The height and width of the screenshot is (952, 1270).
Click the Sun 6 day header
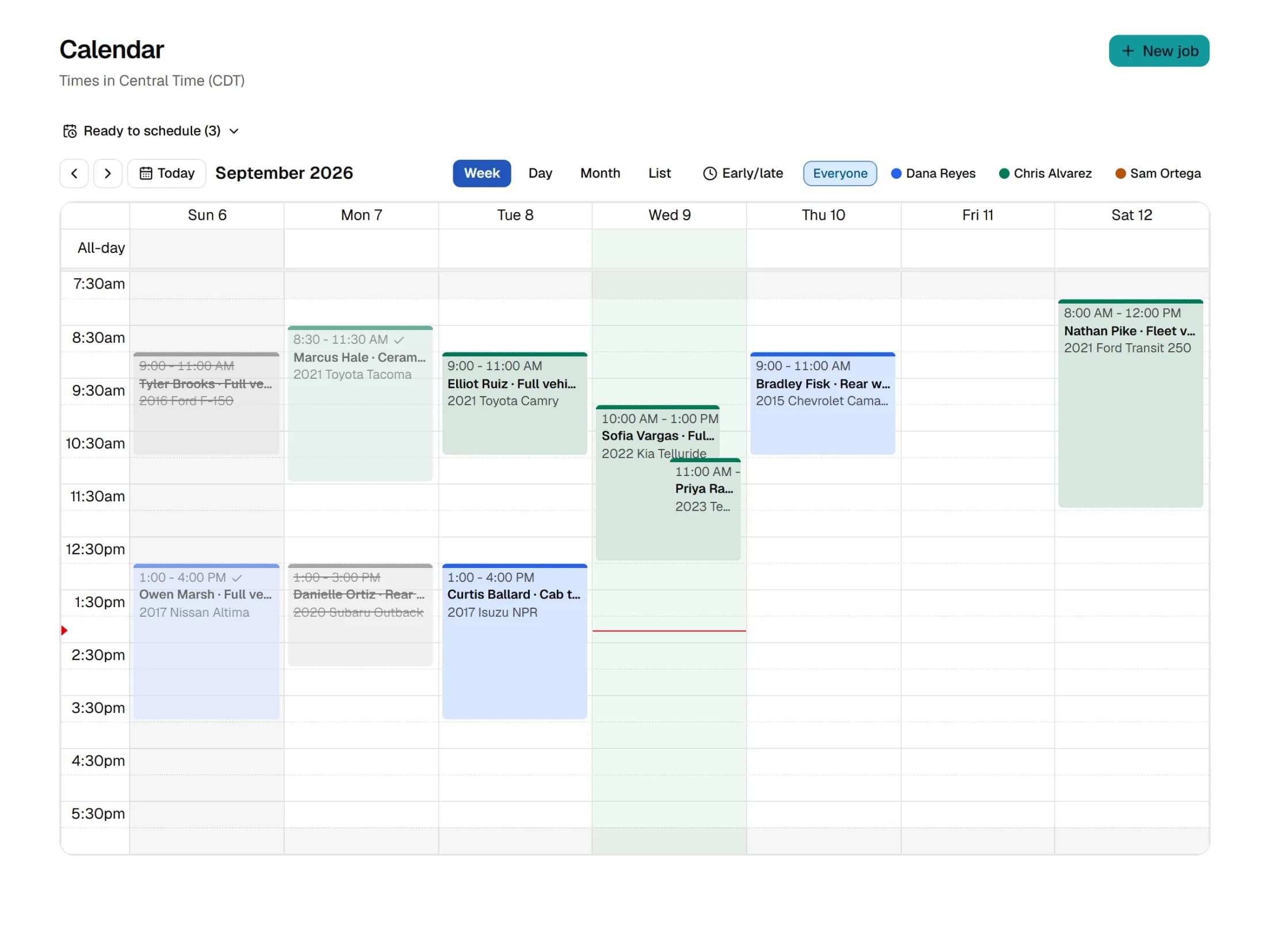pyautogui.click(x=207, y=215)
